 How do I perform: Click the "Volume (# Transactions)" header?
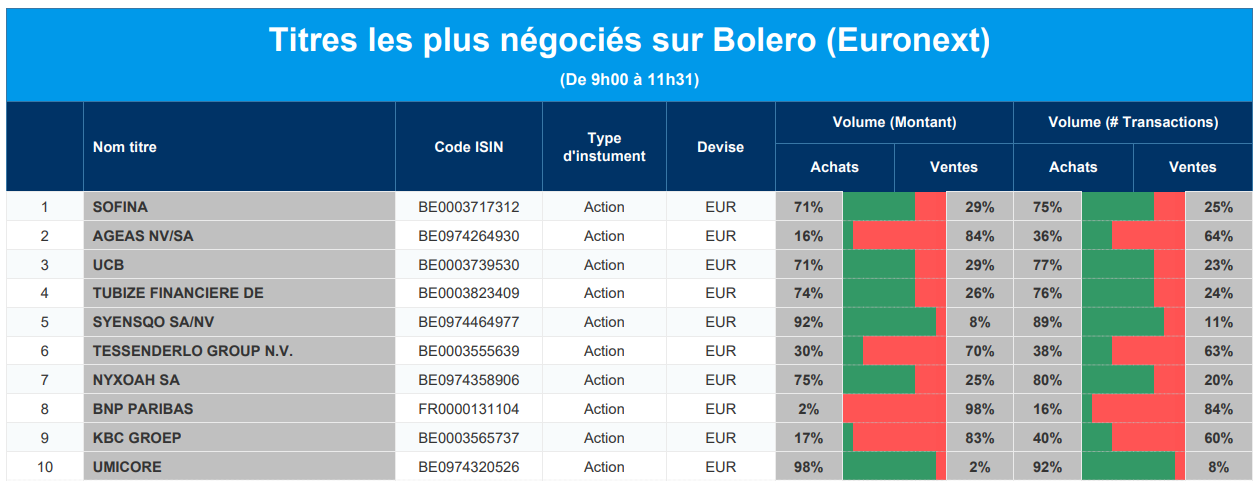(1133, 122)
